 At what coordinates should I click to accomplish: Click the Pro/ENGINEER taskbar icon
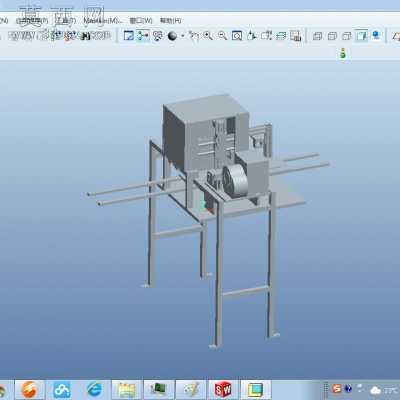[x=255, y=389]
